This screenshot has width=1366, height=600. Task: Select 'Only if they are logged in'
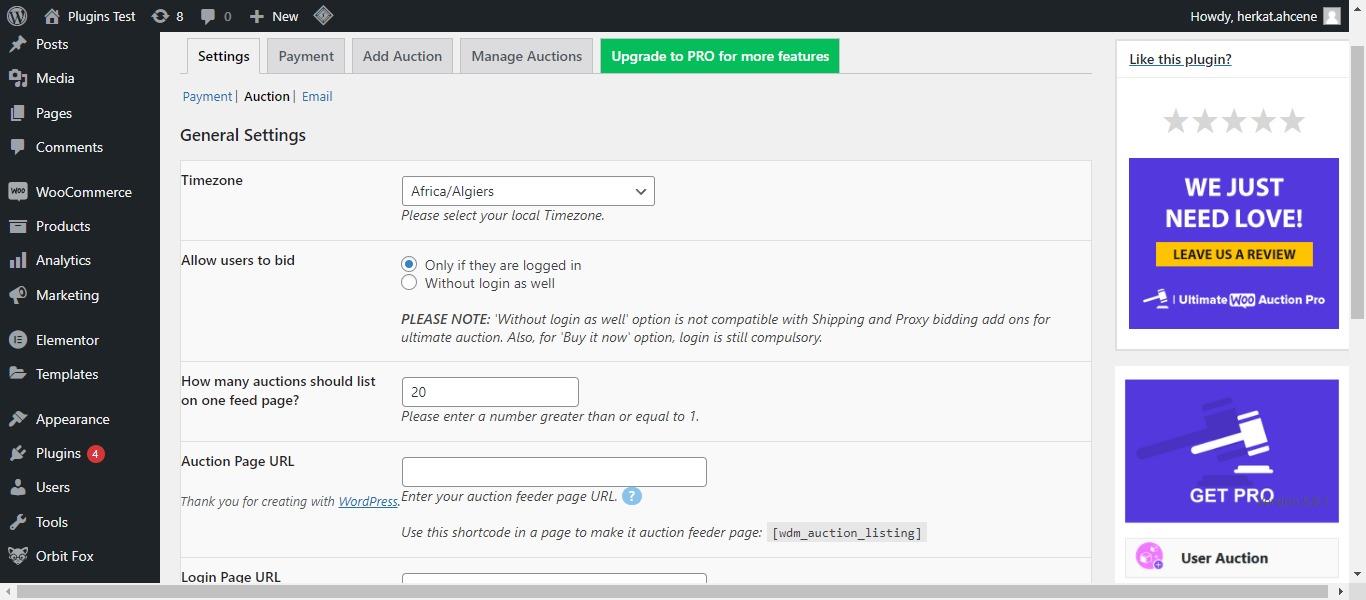coord(409,265)
